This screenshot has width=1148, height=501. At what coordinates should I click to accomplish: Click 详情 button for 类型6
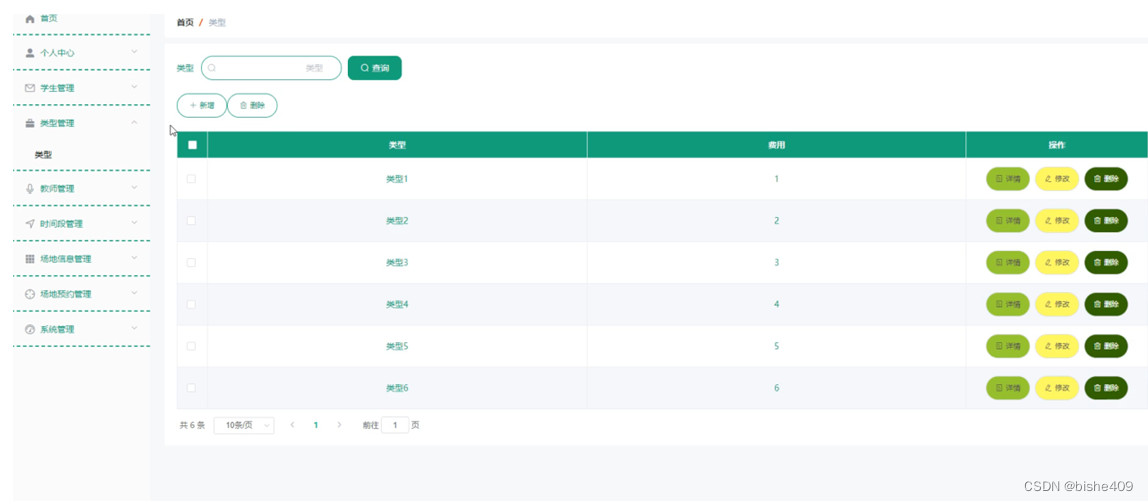point(1008,387)
